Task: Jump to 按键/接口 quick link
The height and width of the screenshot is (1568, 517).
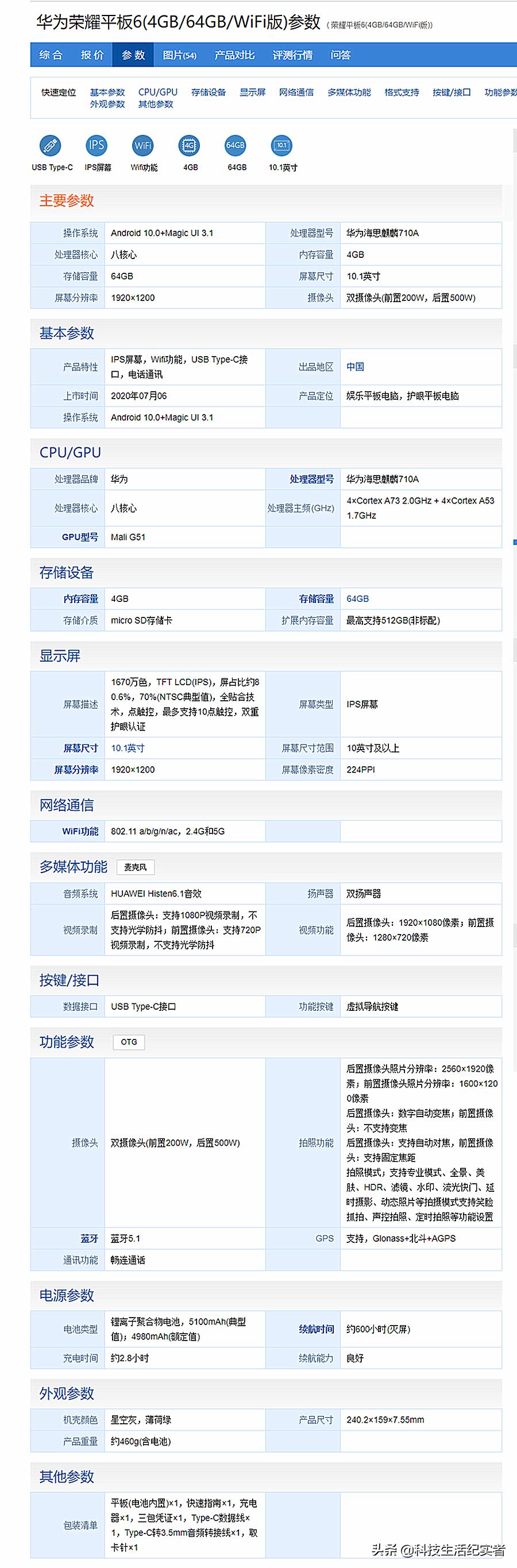Action: tap(452, 92)
